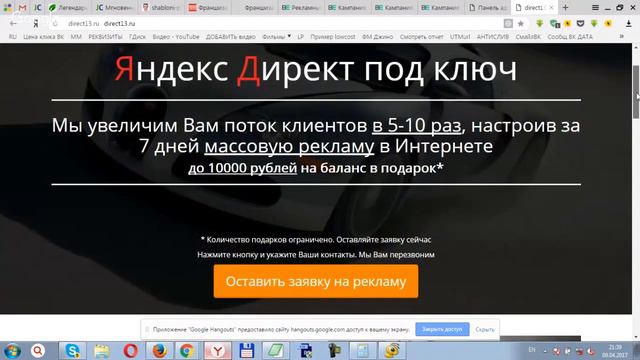640x360 pixels.
Task: Open the "Пример lowcost" bookmark
Action: [x=333, y=37]
